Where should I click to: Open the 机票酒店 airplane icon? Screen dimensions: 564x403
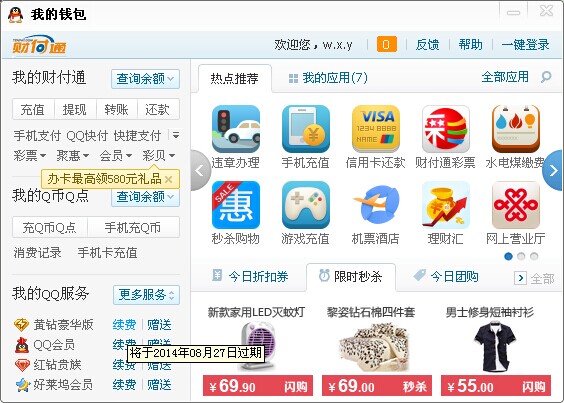[376, 205]
